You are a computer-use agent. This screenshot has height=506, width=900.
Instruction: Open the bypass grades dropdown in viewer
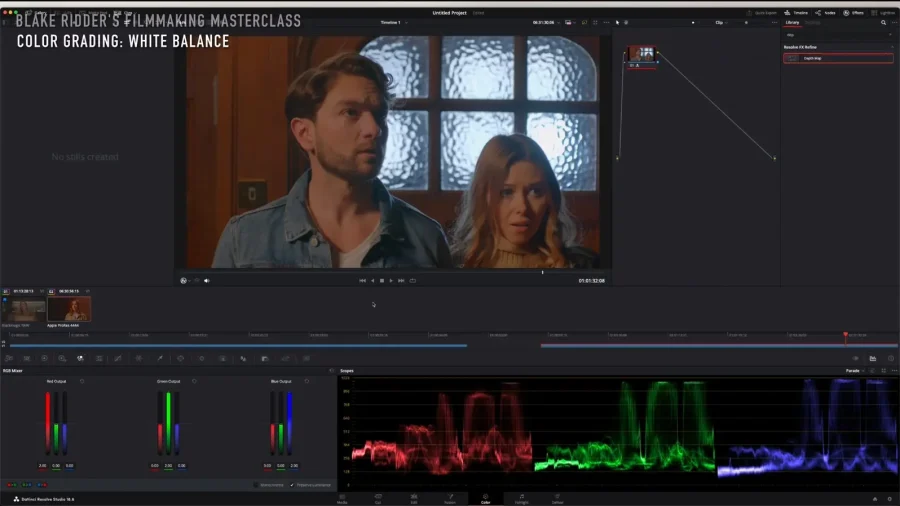click(185, 281)
